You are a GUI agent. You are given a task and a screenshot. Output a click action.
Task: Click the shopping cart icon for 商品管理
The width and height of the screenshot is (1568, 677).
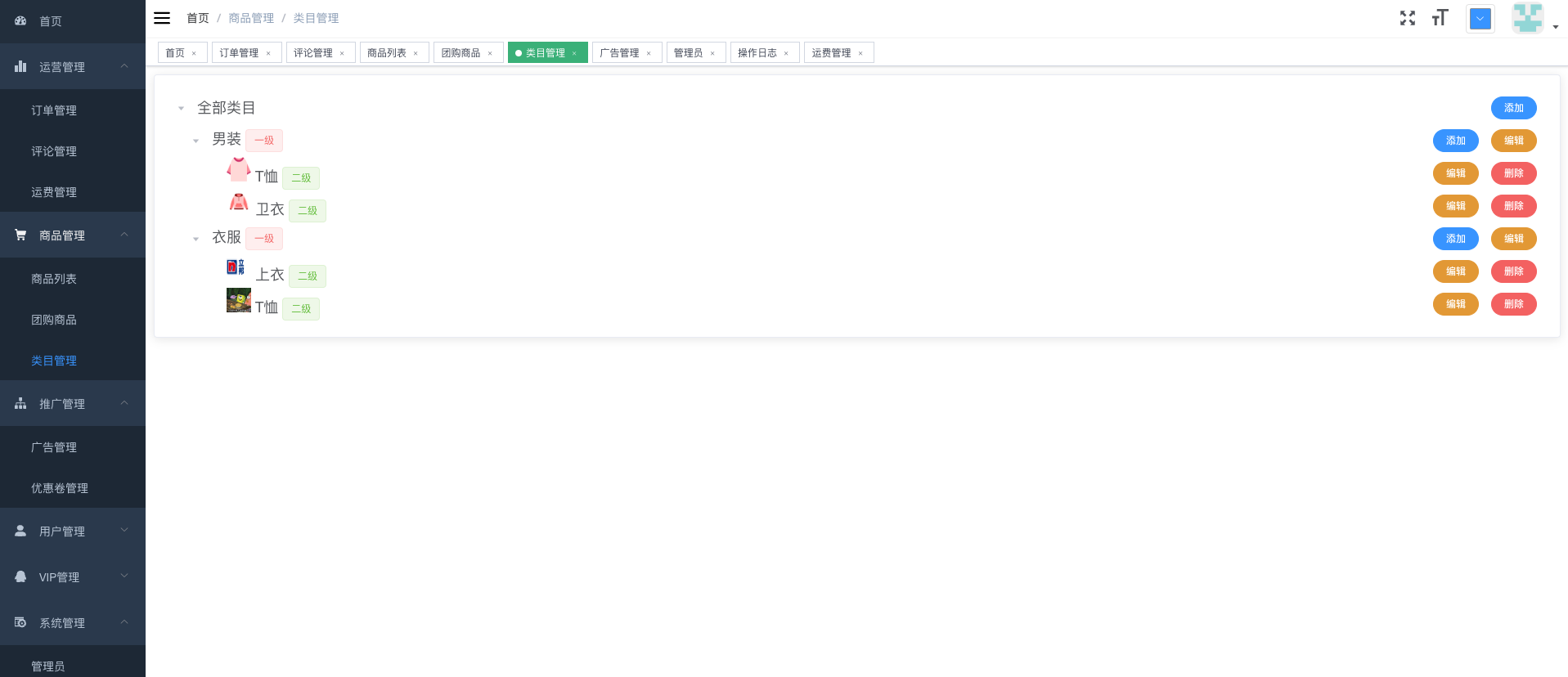(x=20, y=235)
